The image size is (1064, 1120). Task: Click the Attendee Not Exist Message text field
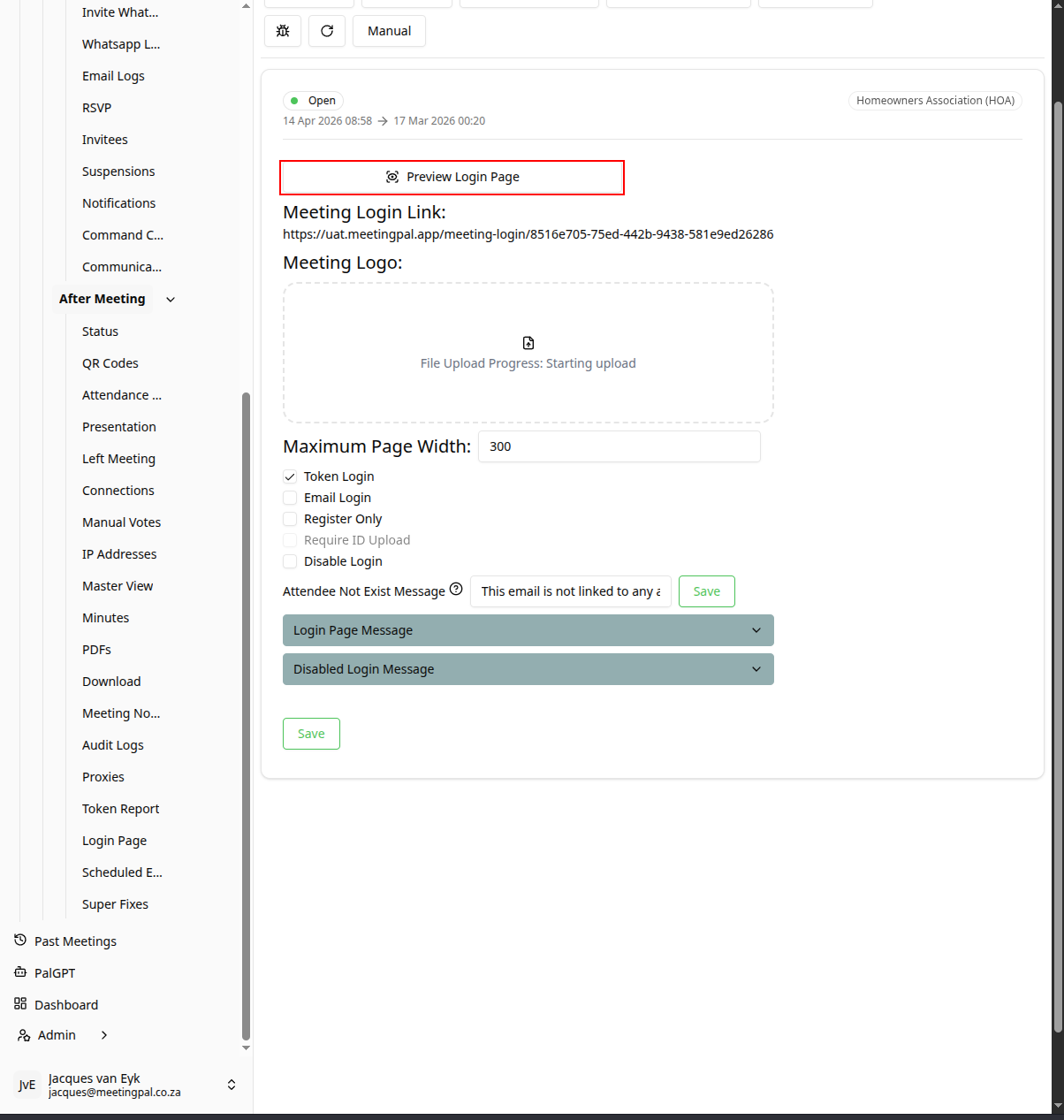click(x=571, y=591)
